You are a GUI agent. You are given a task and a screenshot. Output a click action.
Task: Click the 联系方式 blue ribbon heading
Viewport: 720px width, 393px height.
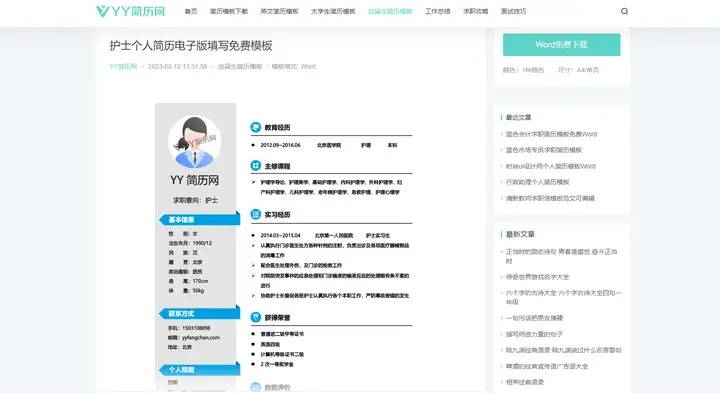(x=199, y=314)
